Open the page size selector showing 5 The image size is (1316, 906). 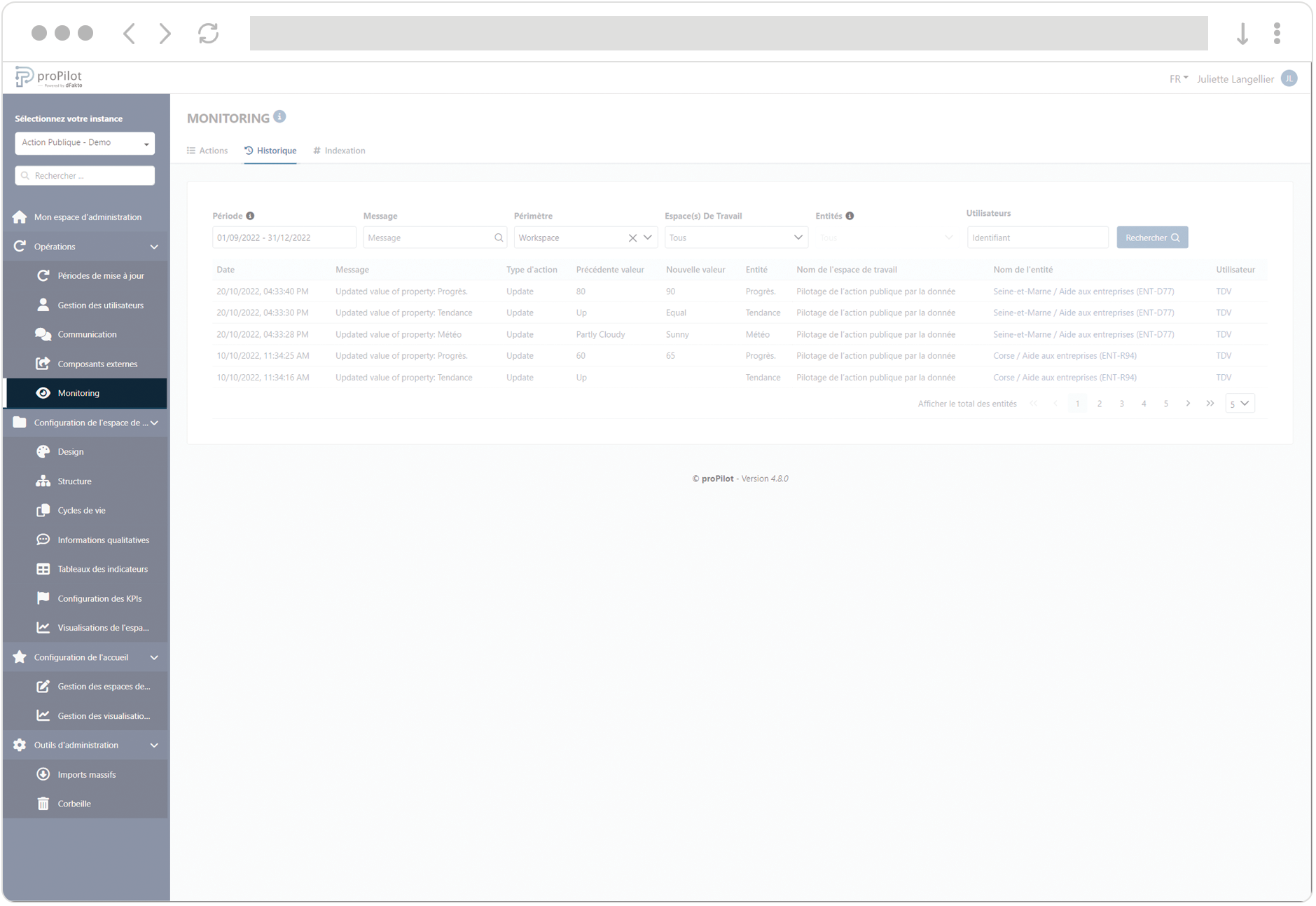tap(1239, 403)
